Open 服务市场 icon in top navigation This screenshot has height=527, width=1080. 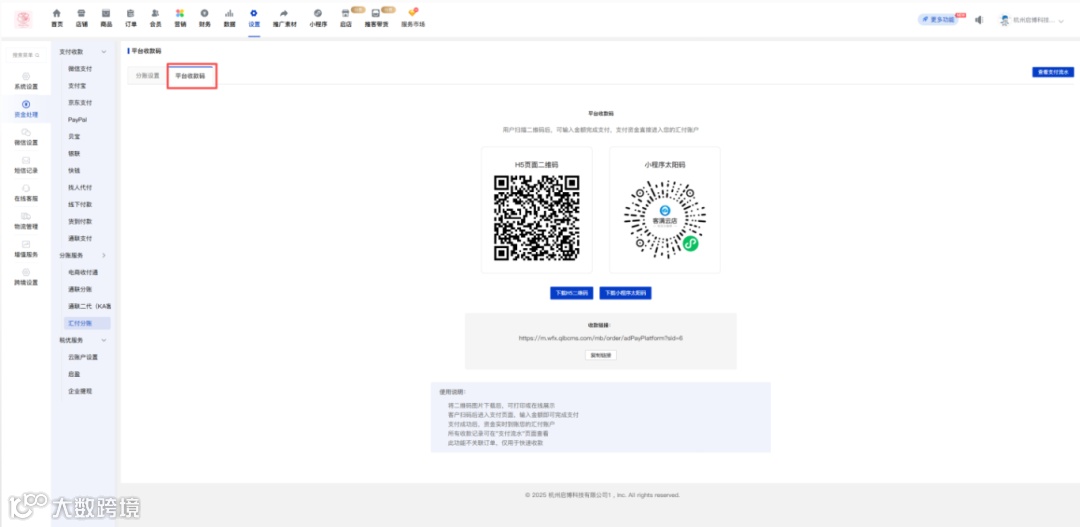pos(413,13)
